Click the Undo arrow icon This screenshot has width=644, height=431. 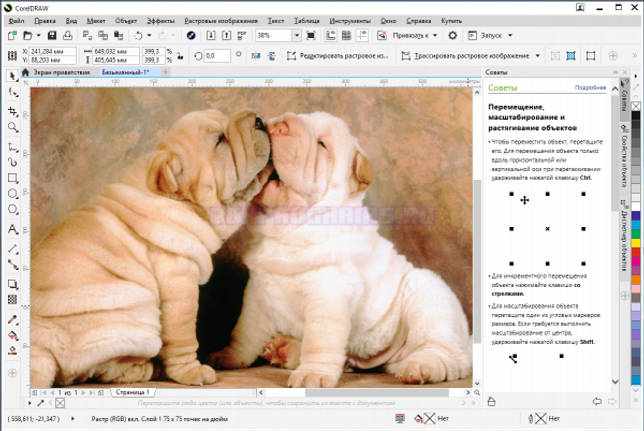138,35
